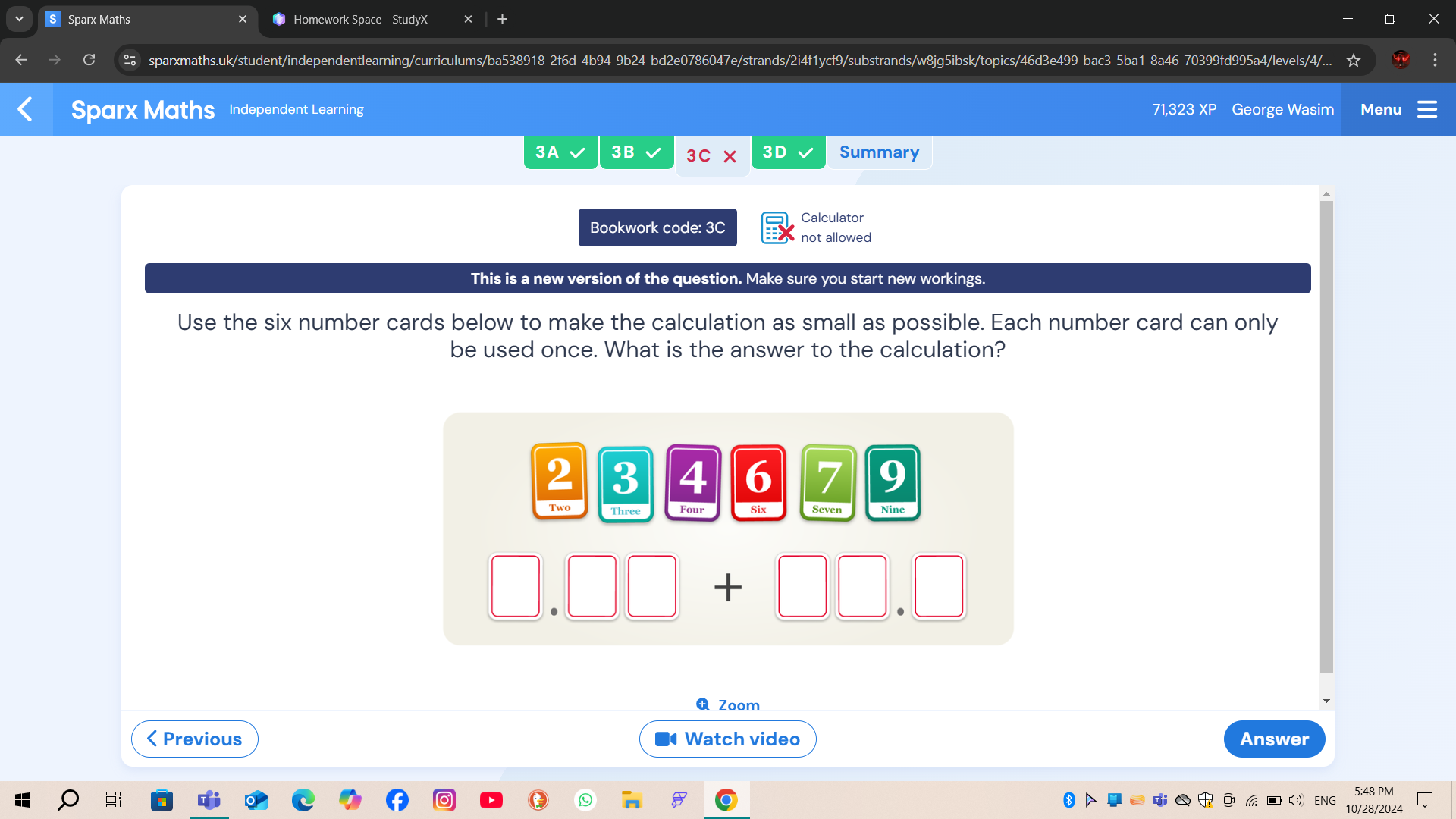Viewport: 1456px width, 819px height.
Task: Click the Watch video button
Action: tap(728, 739)
